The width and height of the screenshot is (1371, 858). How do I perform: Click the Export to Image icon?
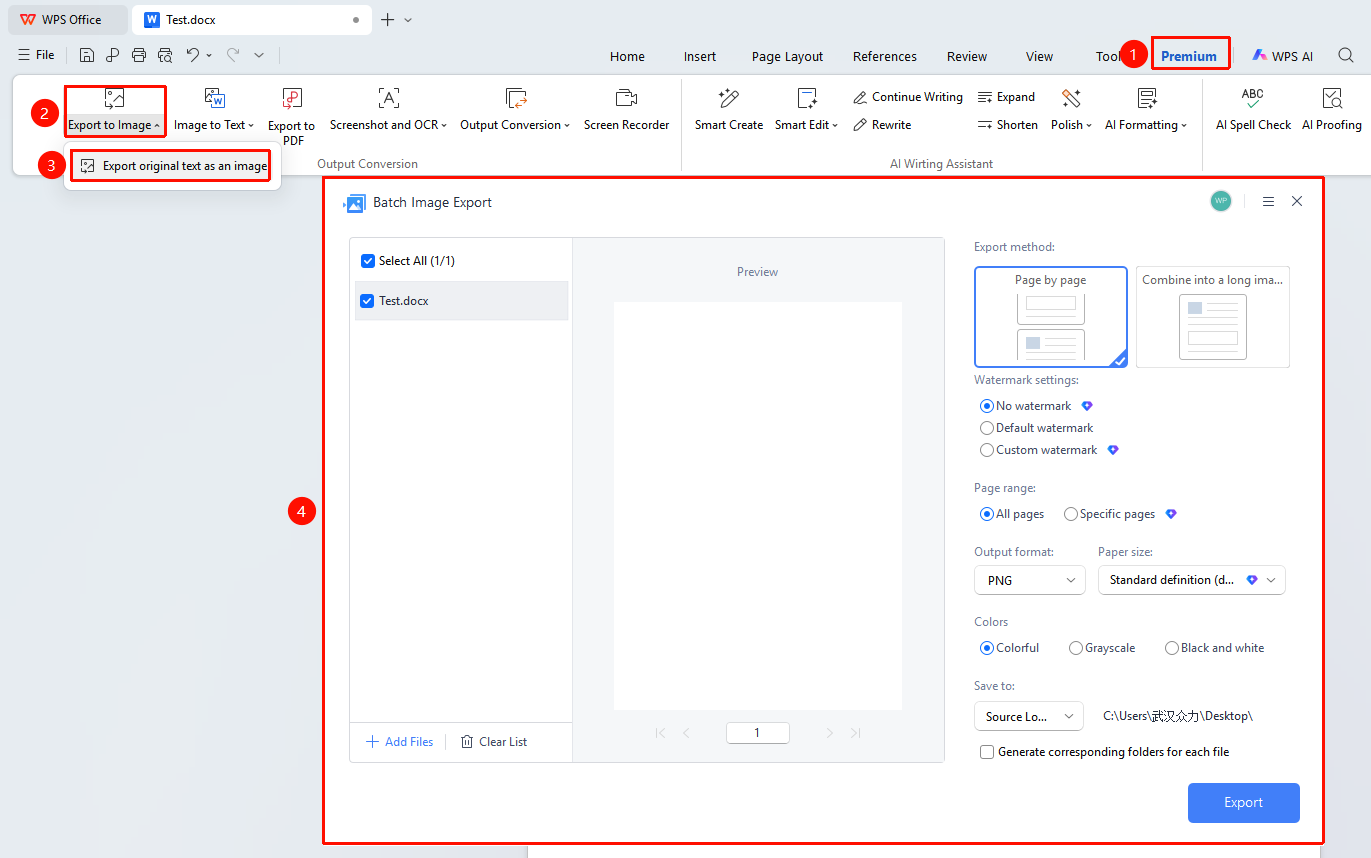[114, 98]
